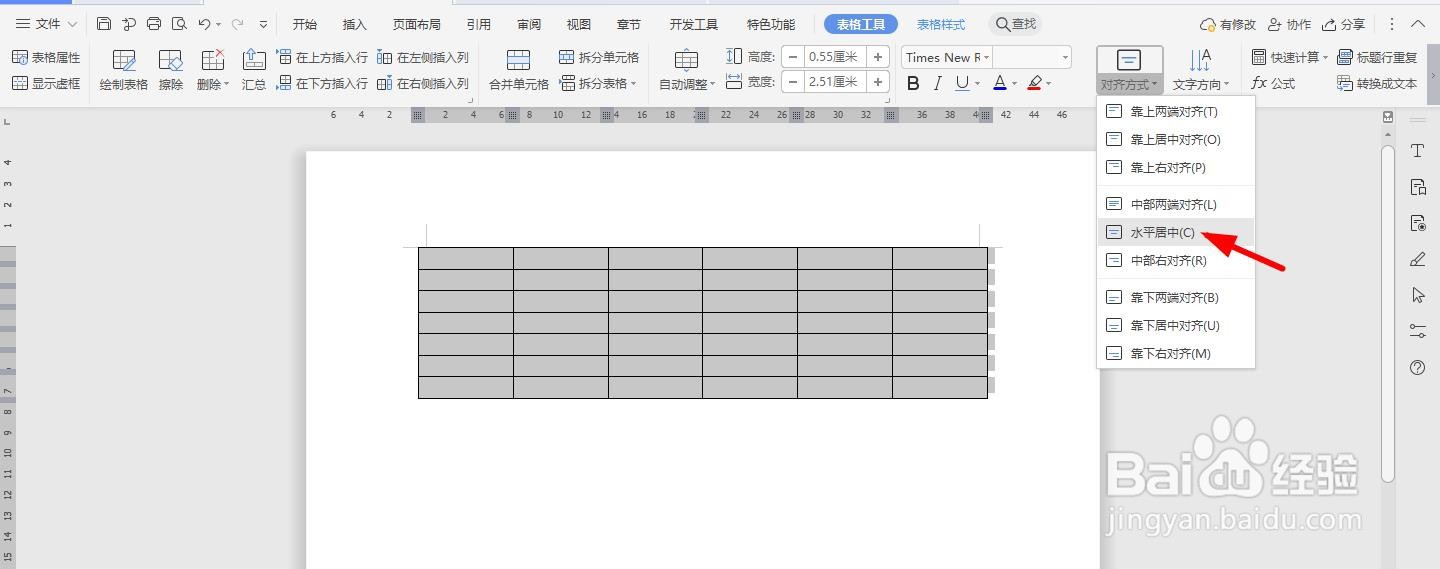Open Print Preview icon
The height and width of the screenshot is (569, 1440).
(179, 24)
